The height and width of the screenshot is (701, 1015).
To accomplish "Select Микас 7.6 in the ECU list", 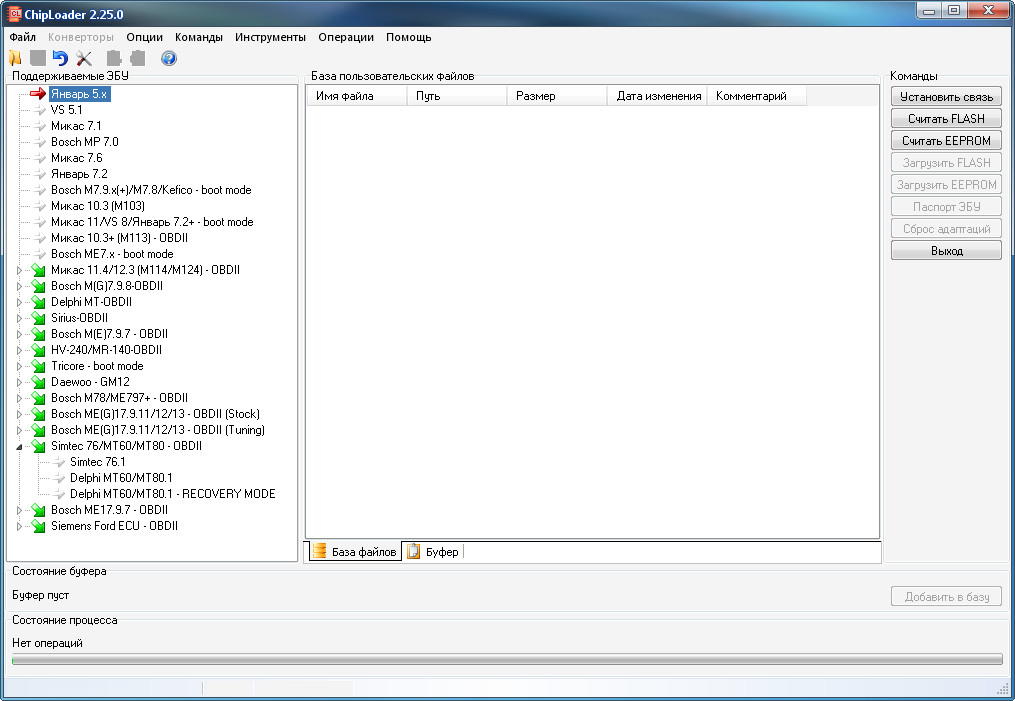I will (x=76, y=158).
